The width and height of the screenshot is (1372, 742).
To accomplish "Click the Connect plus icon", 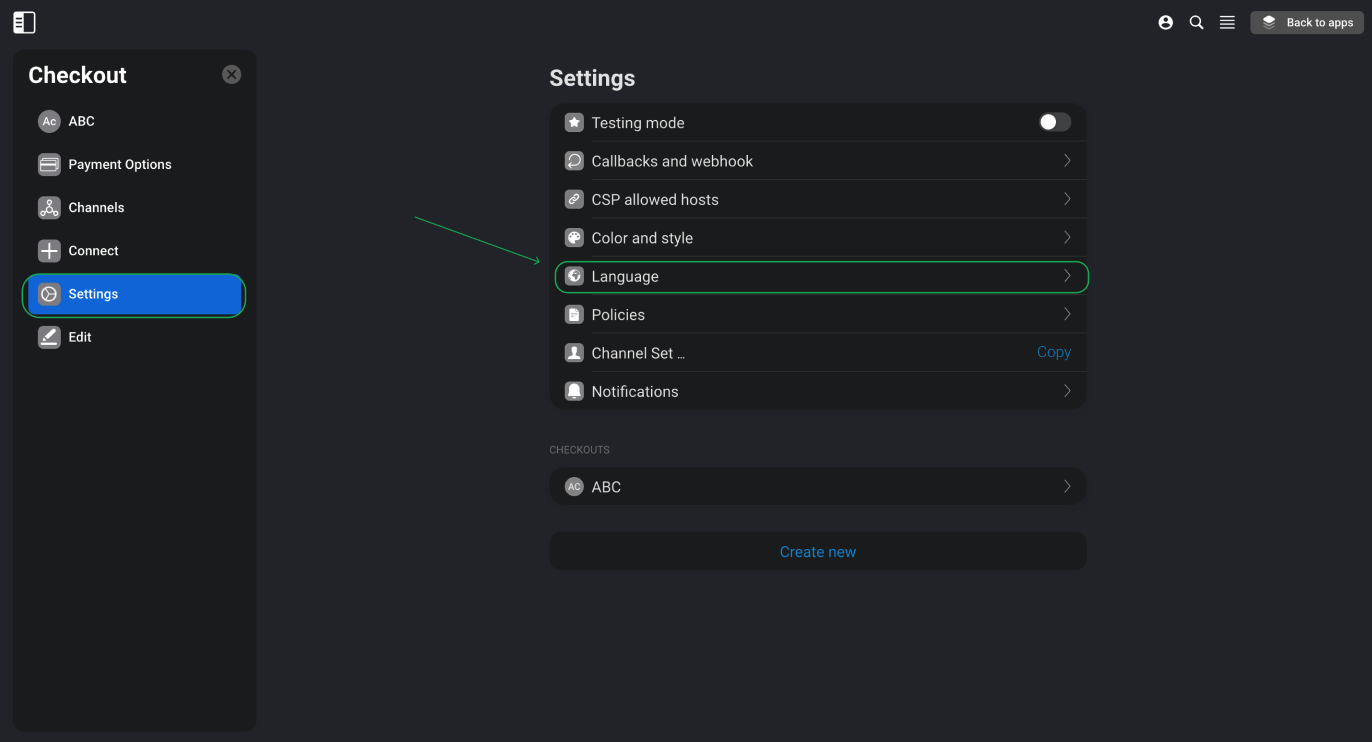I will [x=49, y=251].
